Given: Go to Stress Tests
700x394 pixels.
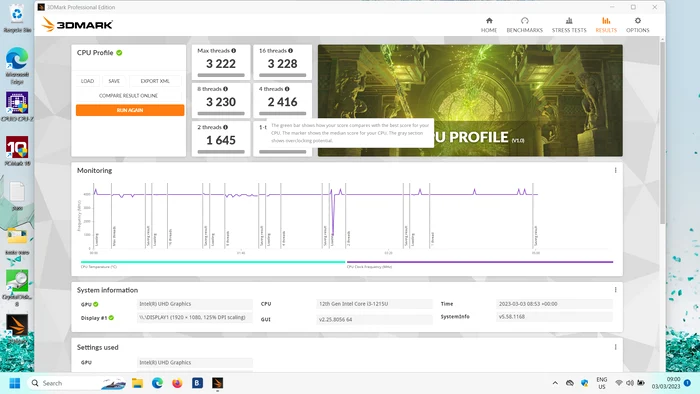Looking at the screenshot, I should coord(569,25).
